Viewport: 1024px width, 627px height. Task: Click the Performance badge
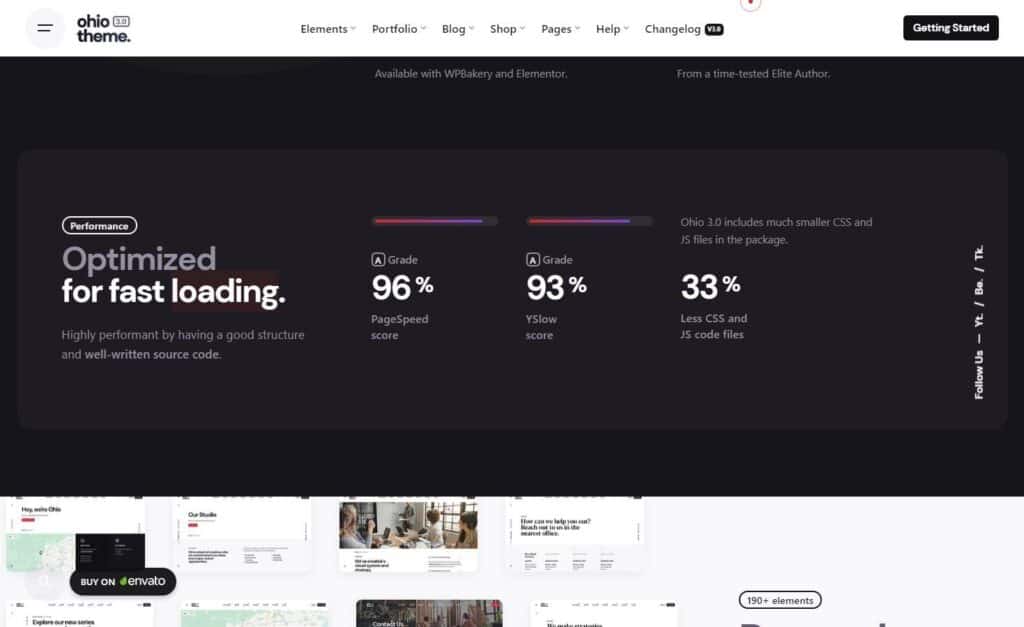(99, 225)
